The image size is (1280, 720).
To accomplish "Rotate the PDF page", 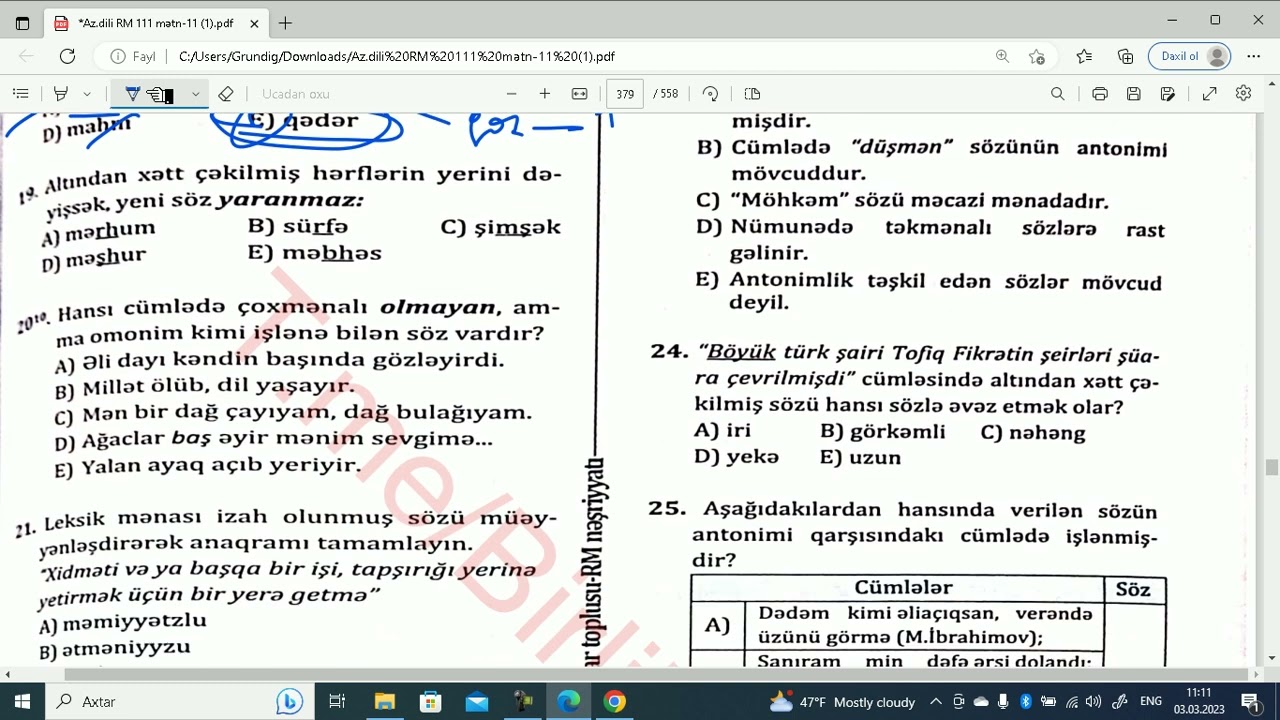I will pos(710,94).
